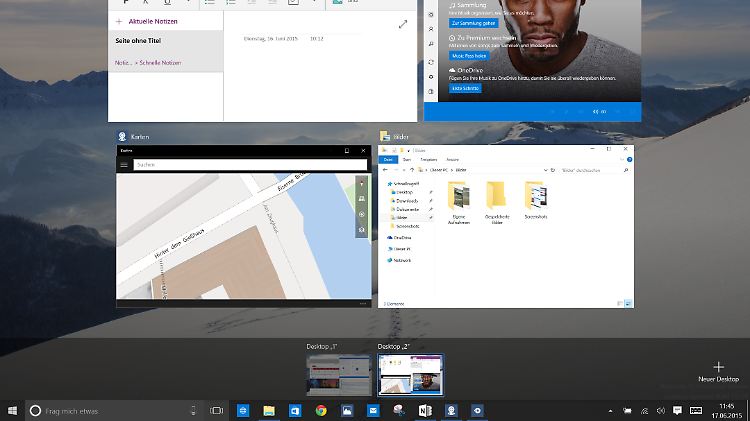Expand the Explorer ribbon chevron
The image size is (750, 421).
tap(622, 159)
